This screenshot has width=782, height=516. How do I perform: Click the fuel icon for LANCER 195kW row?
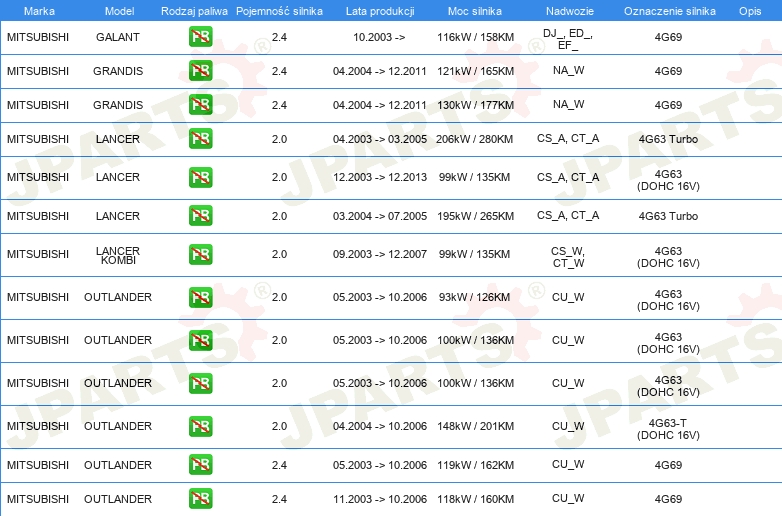pyautogui.click(x=200, y=216)
